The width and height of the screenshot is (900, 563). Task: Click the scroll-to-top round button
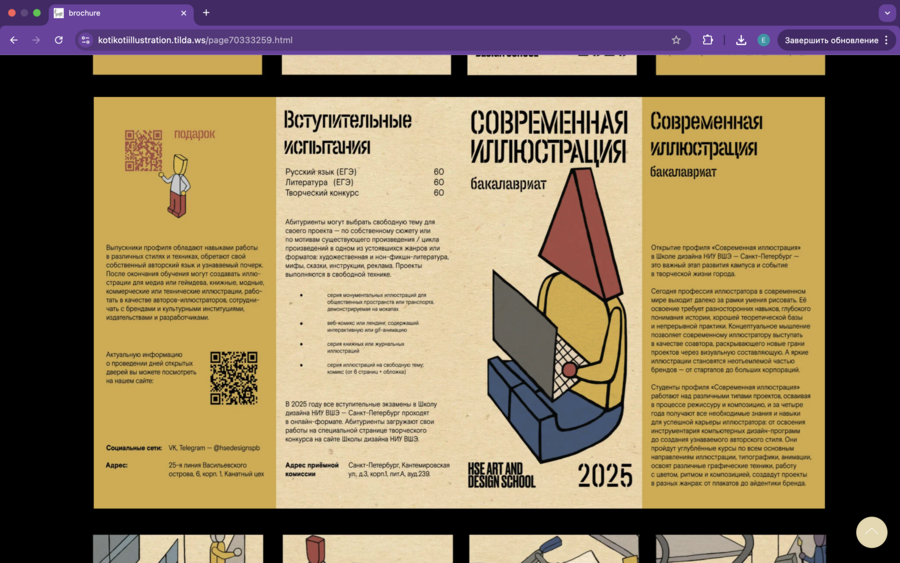click(x=871, y=532)
